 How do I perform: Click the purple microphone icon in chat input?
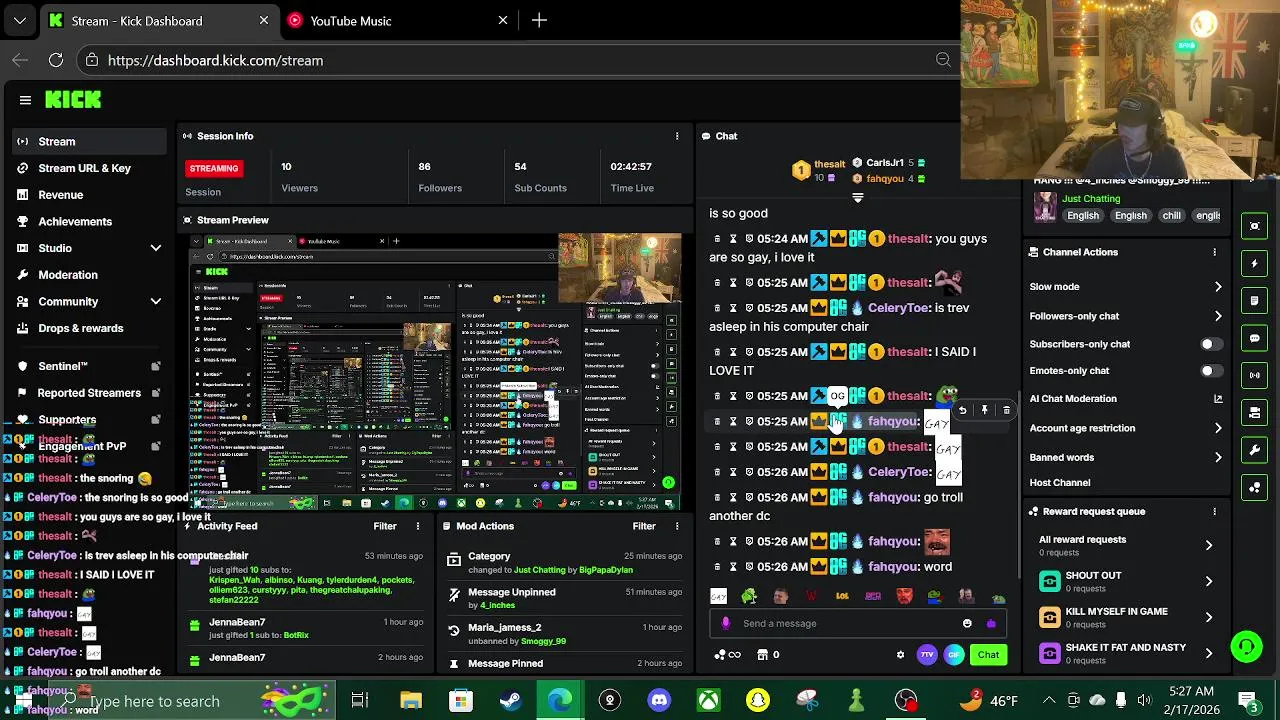tap(726, 623)
